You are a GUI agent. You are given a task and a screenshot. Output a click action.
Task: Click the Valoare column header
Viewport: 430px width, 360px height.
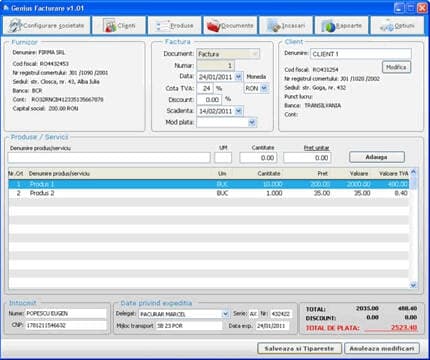[359, 173]
